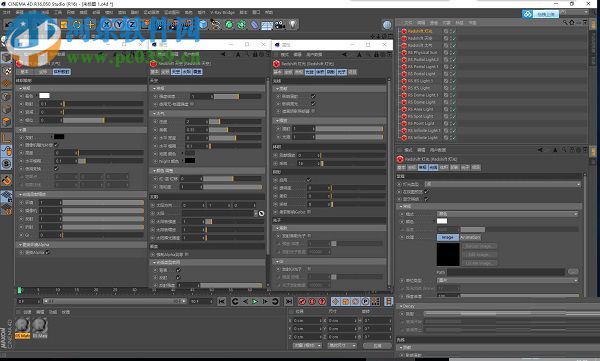Click the home icon in the Object Manager
Viewport: 600px width, 361px height.
pyautogui.click(x=572, y=23)
